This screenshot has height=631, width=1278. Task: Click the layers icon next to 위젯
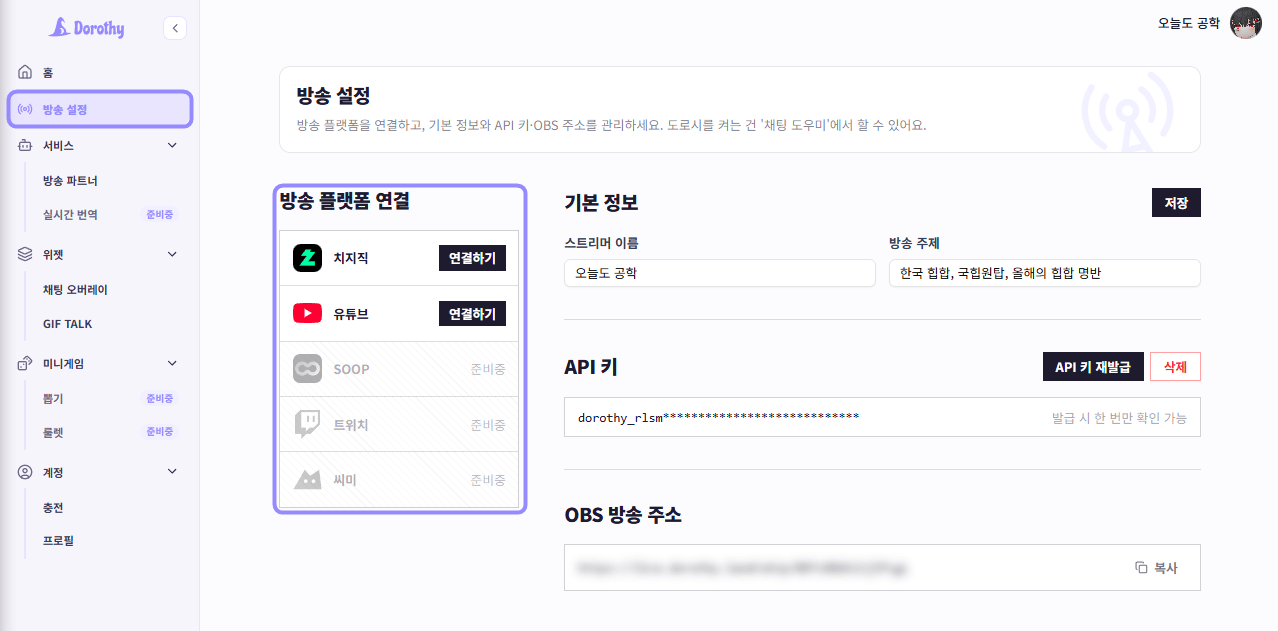(x=25, y=254)
